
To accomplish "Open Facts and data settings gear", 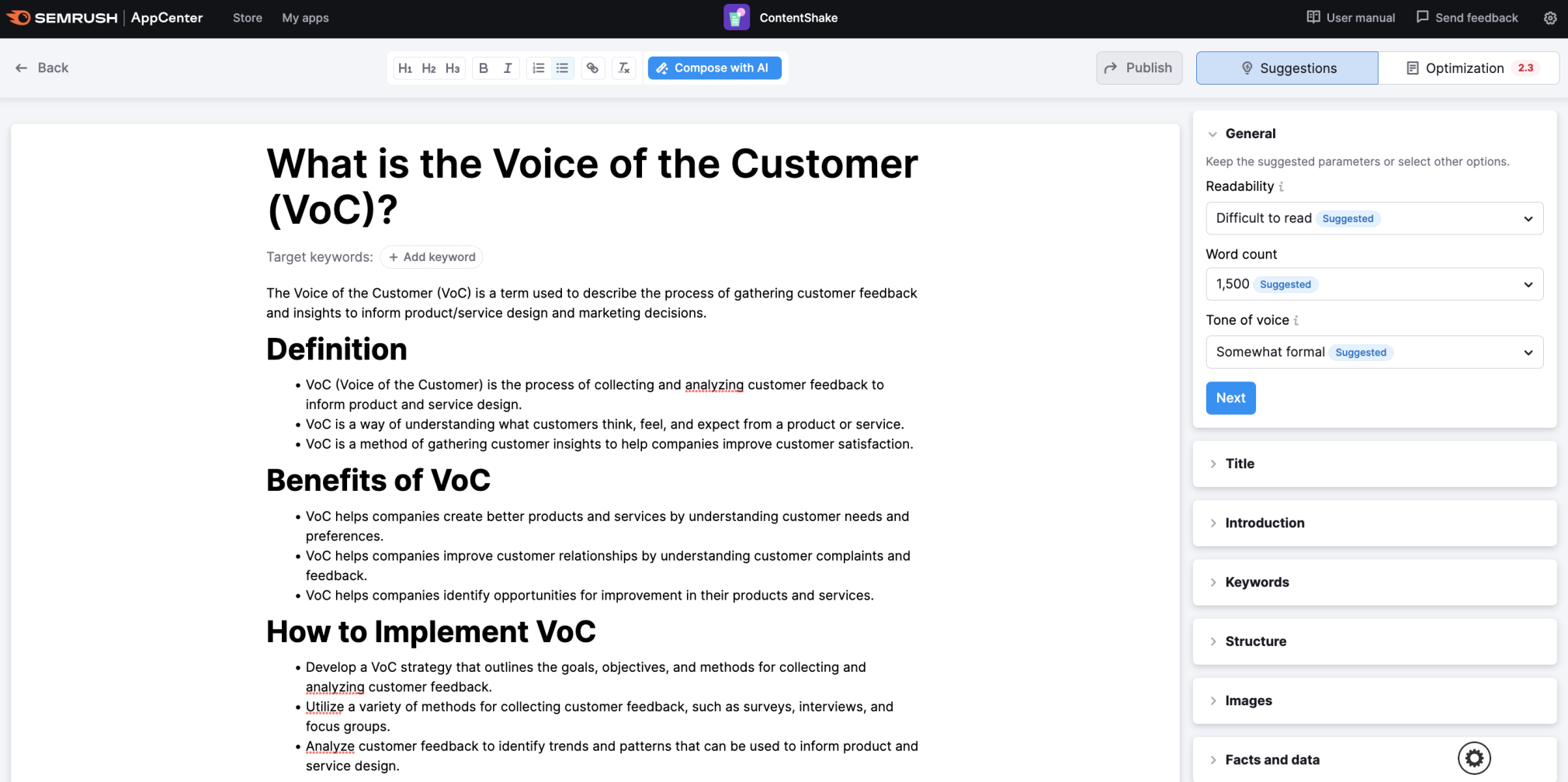I will pos(1473,758).
